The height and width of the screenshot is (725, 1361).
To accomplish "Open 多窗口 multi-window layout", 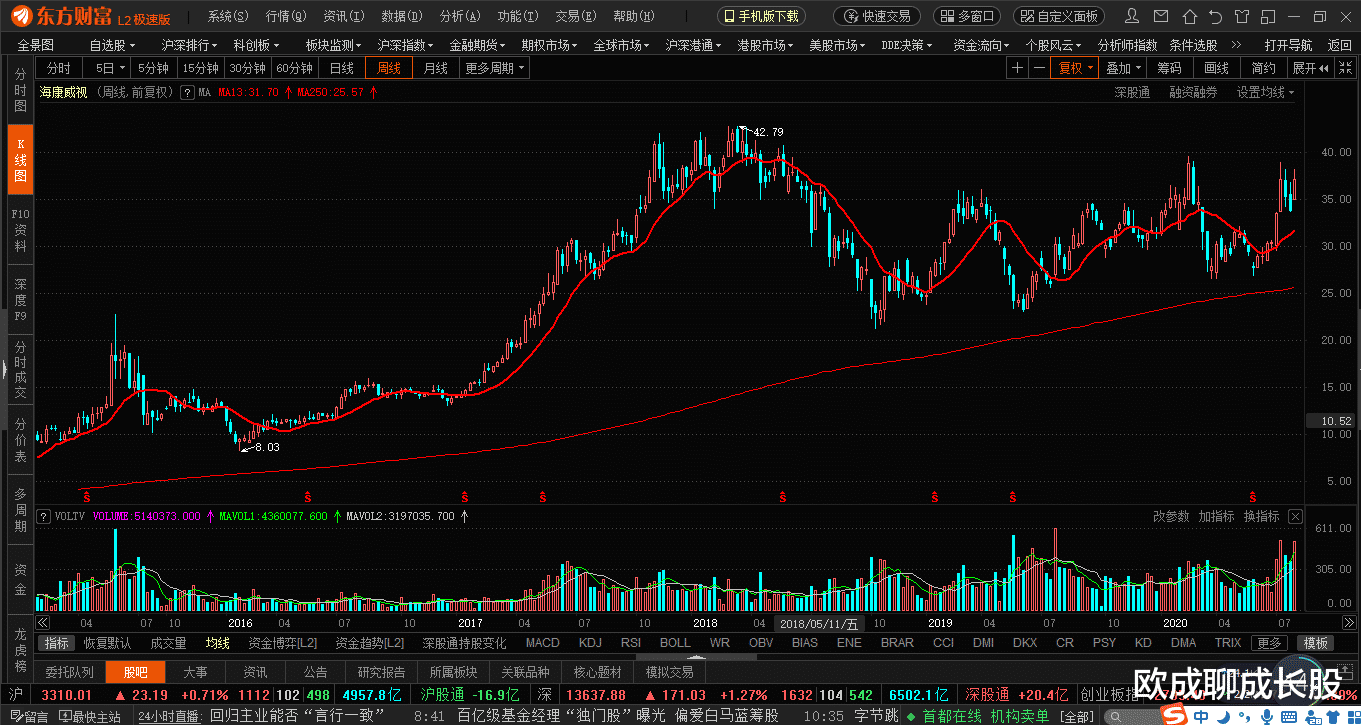I will (x=967, y=16).
